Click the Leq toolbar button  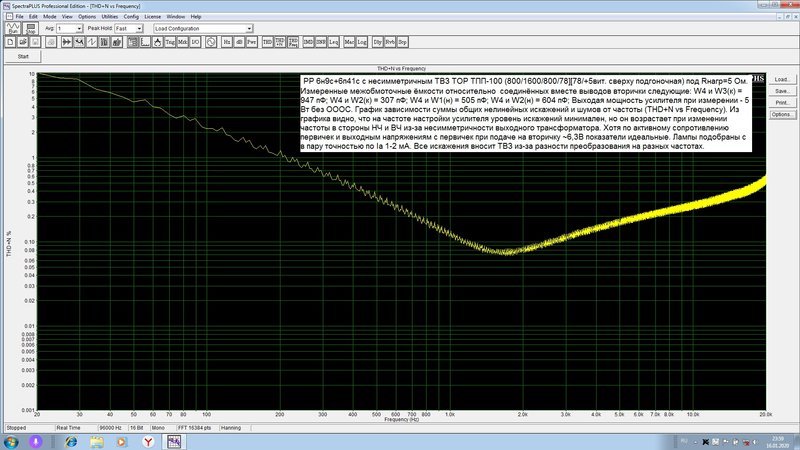coord(334,42)
